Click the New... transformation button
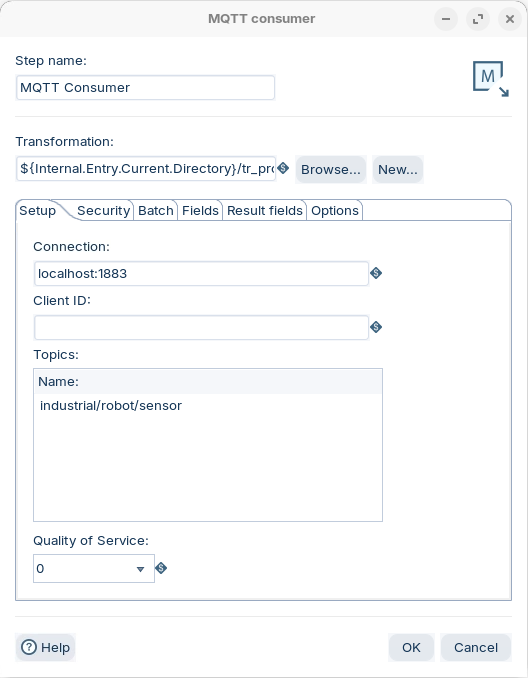This screenshot has width=528, height=678. tap(398, 170)
